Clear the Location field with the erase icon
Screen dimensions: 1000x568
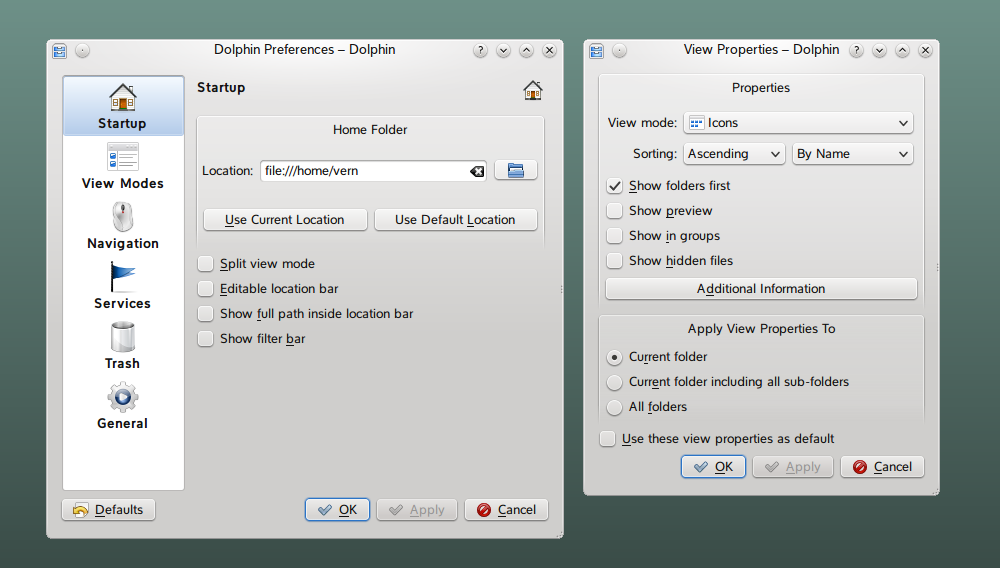[477, 171]
